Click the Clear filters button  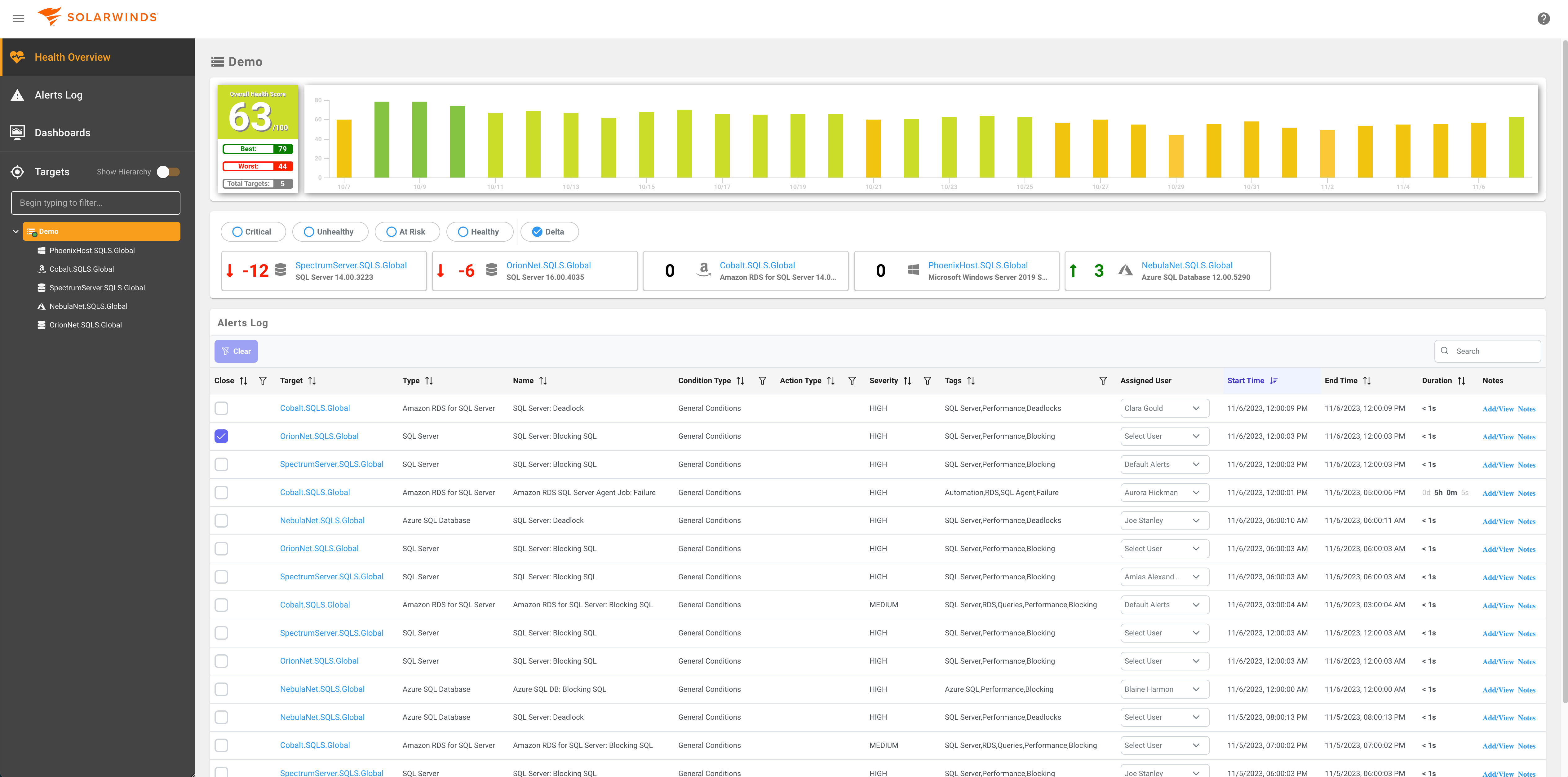pos(236,351)
